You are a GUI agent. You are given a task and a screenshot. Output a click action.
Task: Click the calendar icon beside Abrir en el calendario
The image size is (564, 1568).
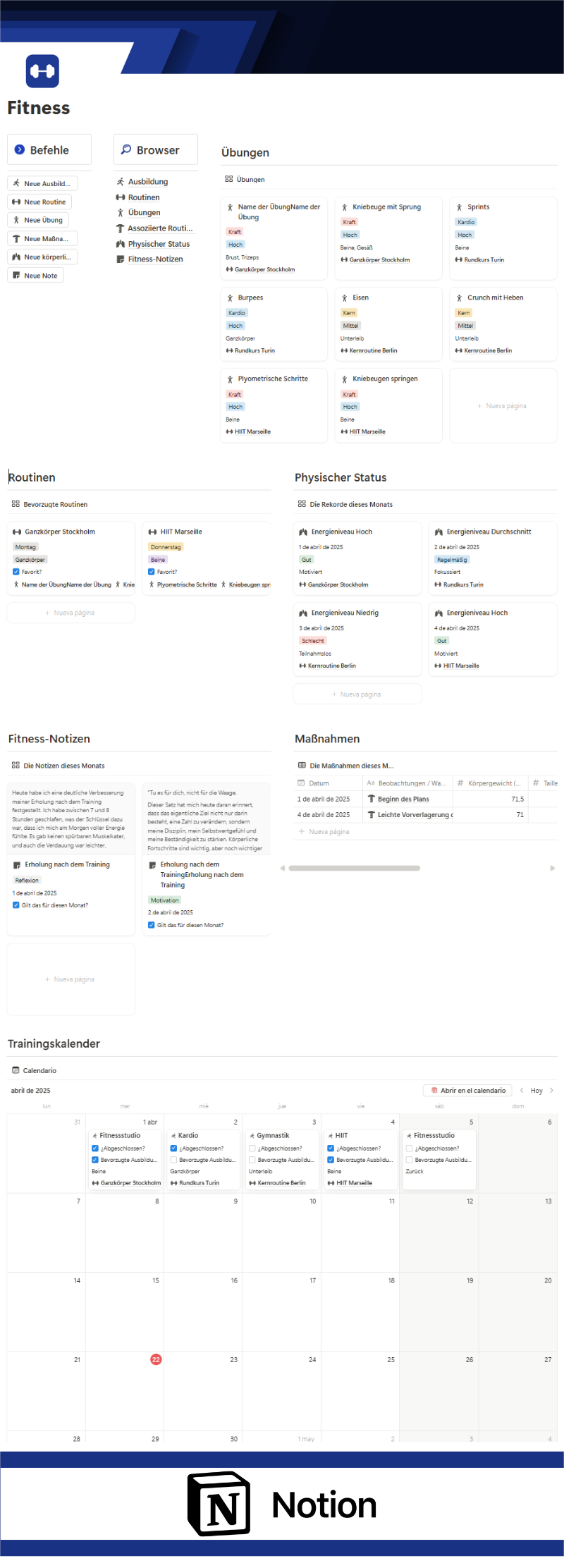pyautogui.click(x=434, y=1090)
